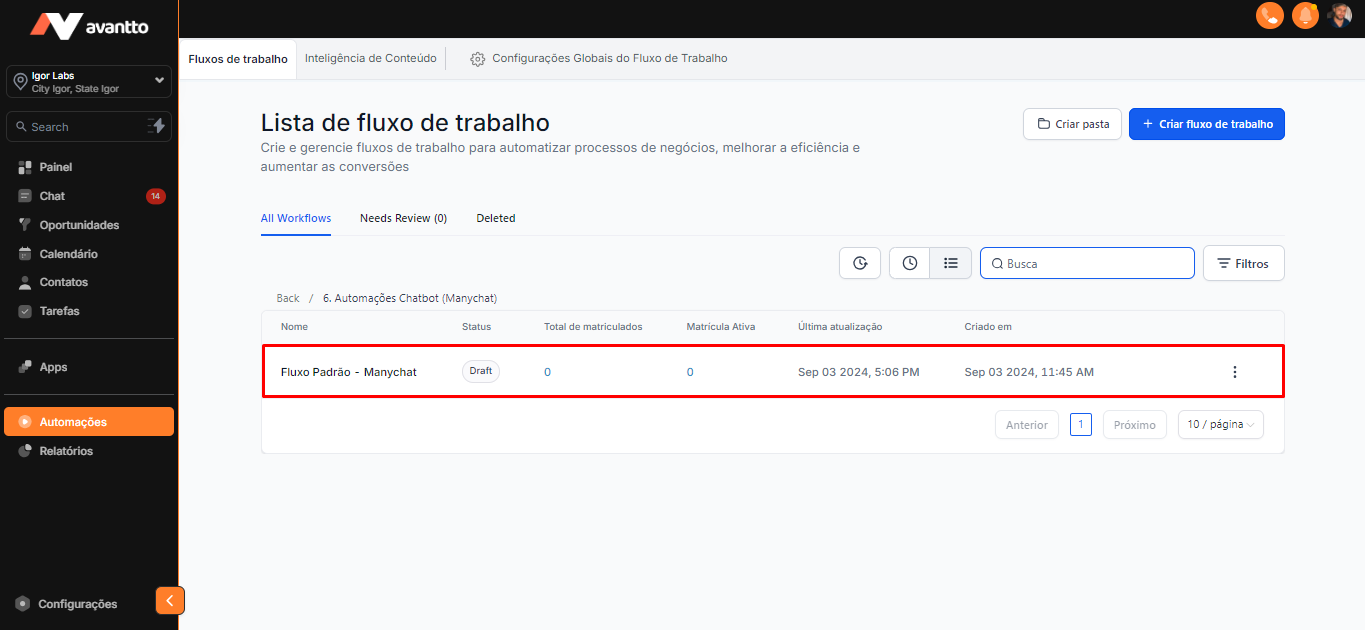The image size is (1365, 630).
Task: Click the lightning quick actions icon
Action: click(x=156, y=126)
